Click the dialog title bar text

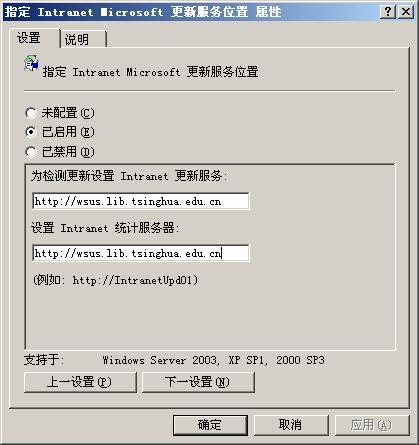[x=143, y=12]
